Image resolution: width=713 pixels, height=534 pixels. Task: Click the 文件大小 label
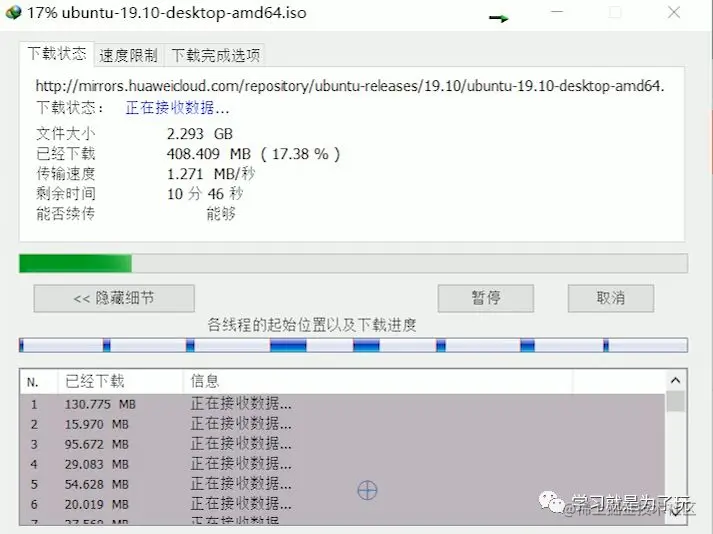66,134
